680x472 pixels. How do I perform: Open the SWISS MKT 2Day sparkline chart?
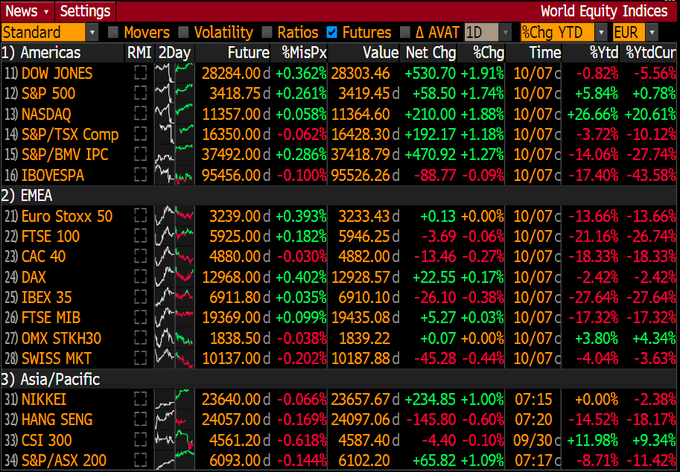174,358
